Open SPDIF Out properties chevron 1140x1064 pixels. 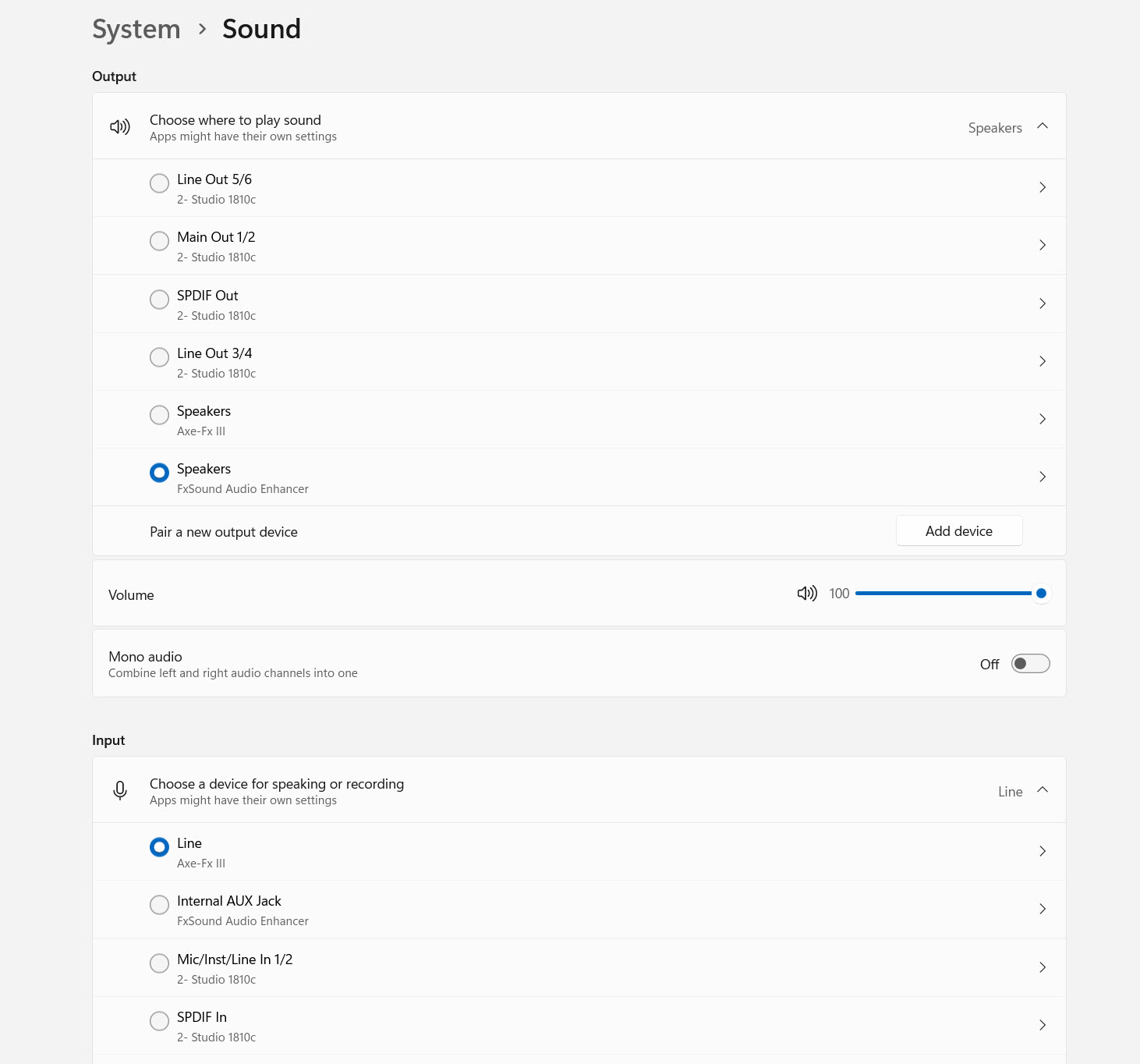[1043, 303]
